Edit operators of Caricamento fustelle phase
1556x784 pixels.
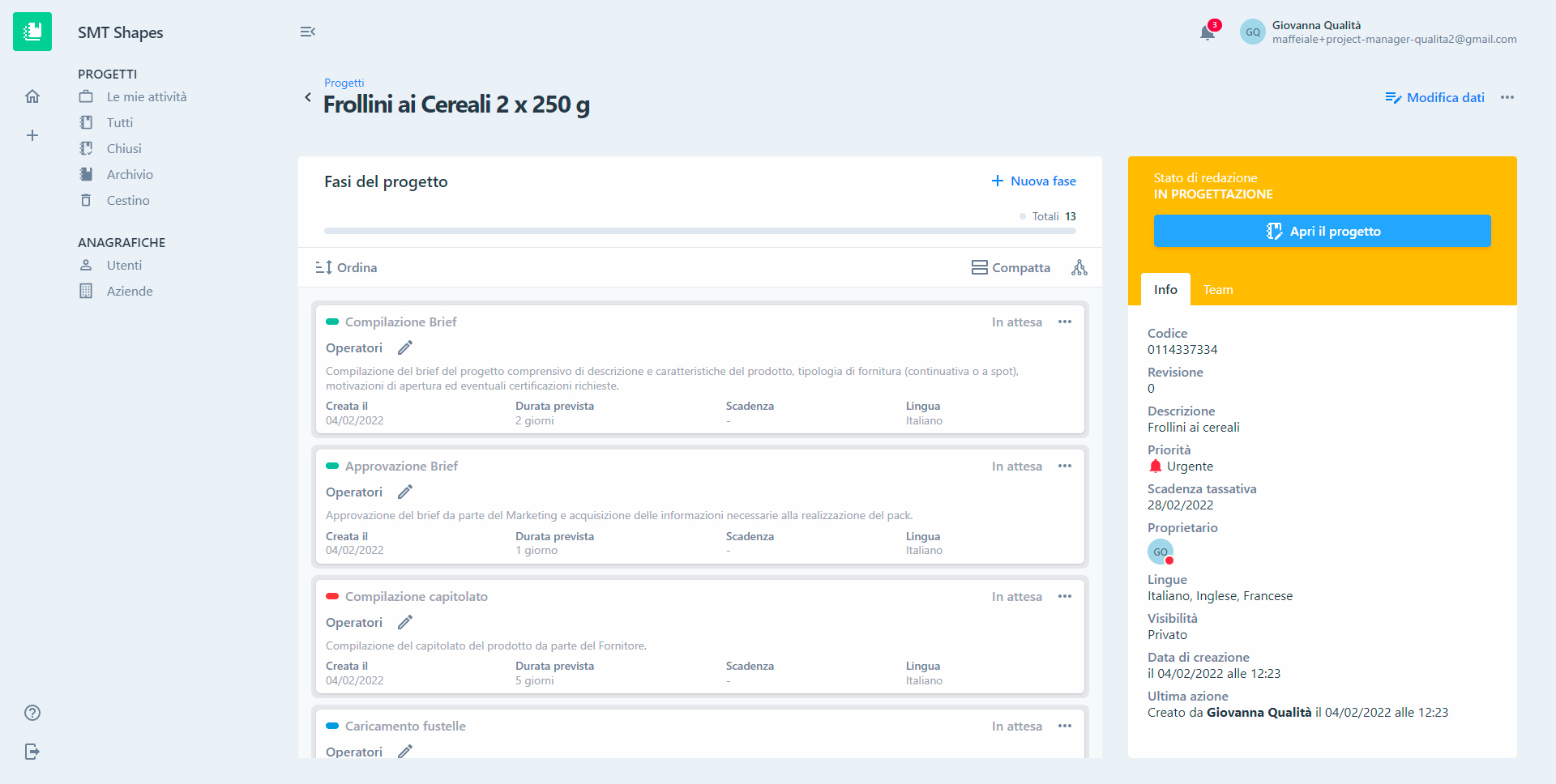[405, 752]
